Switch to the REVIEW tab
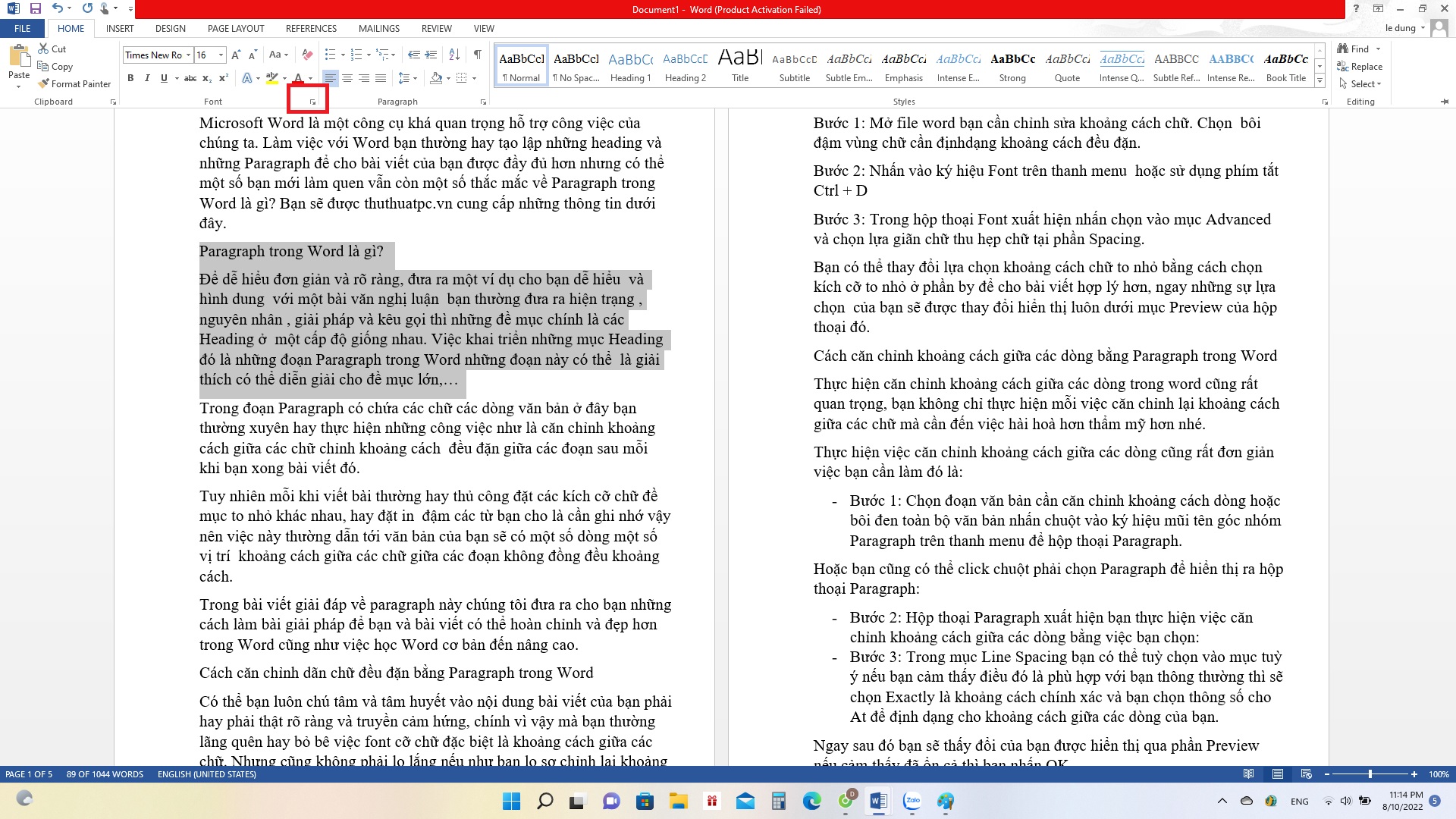This screenshot has height=819, width=1456. point(436,28)
